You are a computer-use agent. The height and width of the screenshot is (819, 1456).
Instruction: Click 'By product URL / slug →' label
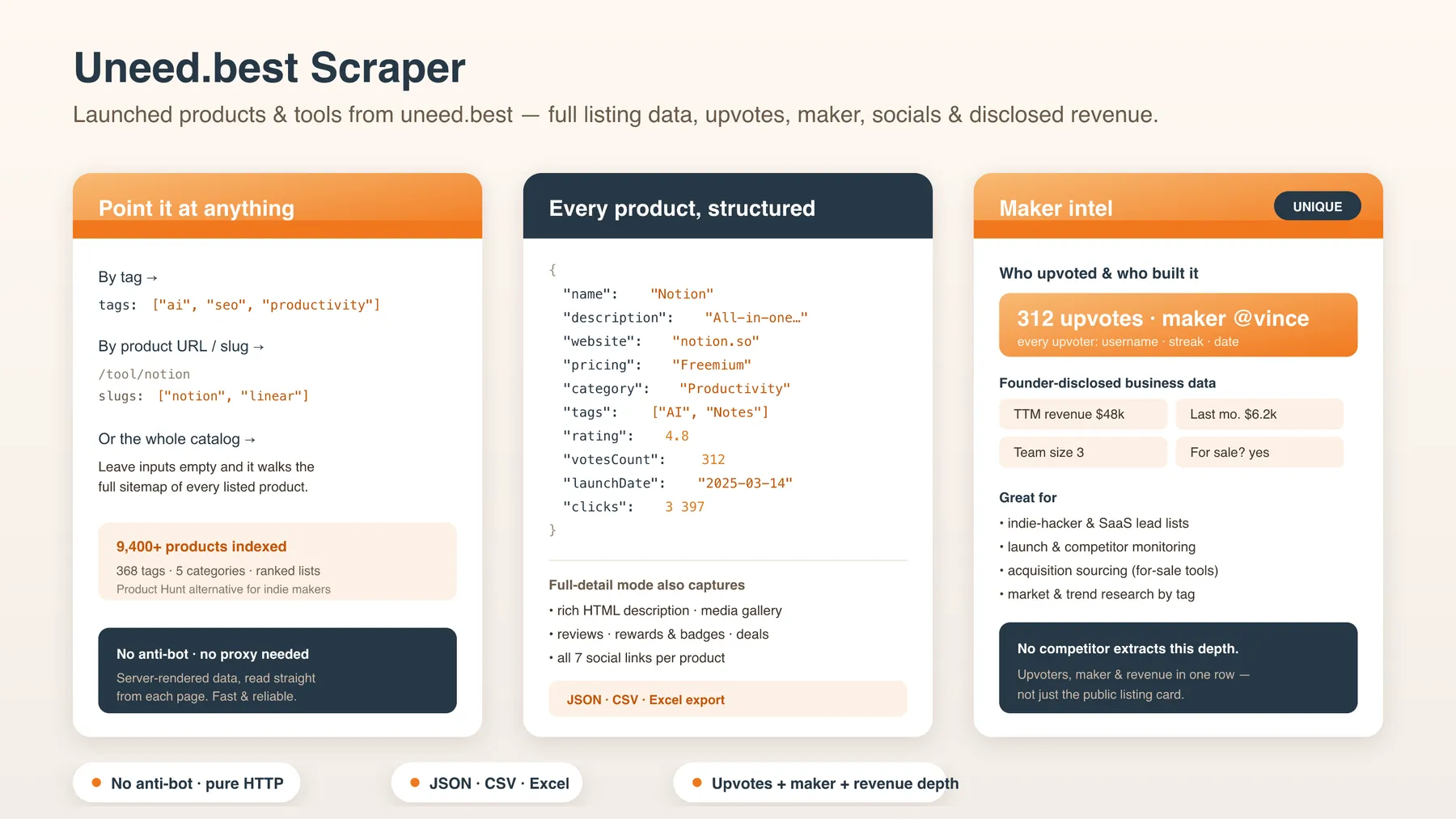[181, 346]
